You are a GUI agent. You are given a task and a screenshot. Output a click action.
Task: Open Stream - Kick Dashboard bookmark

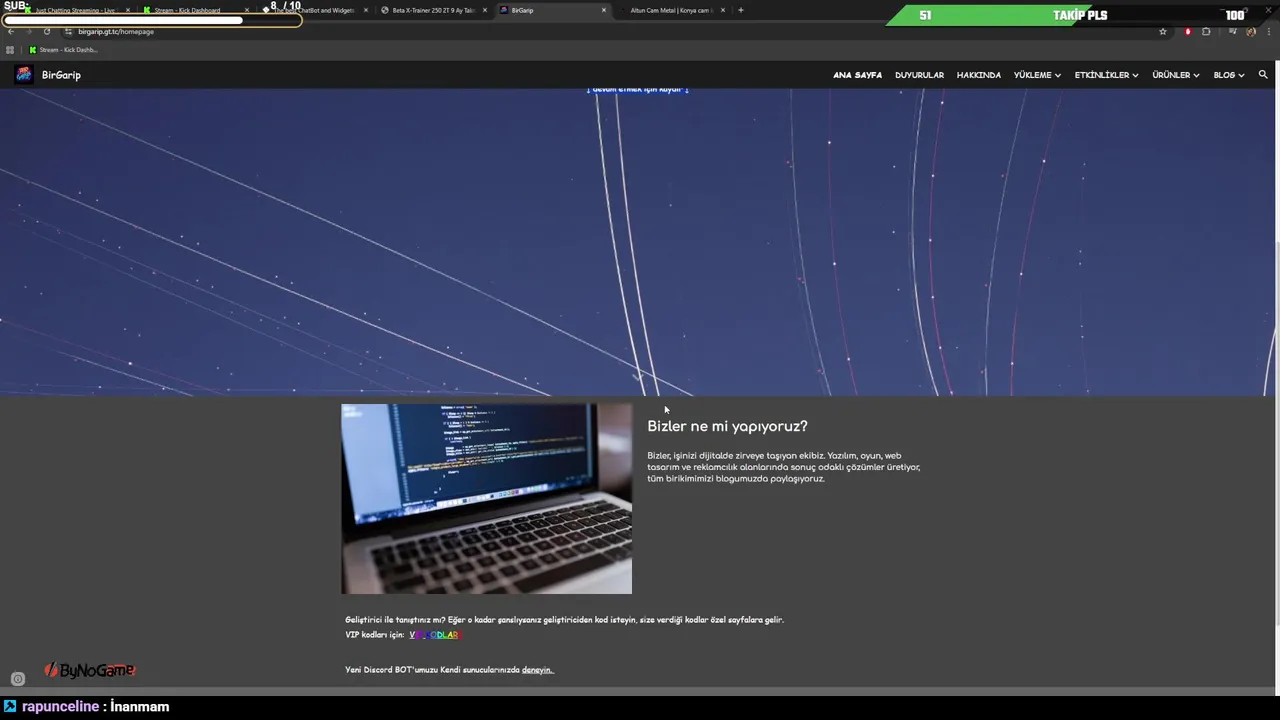[64, 50]
